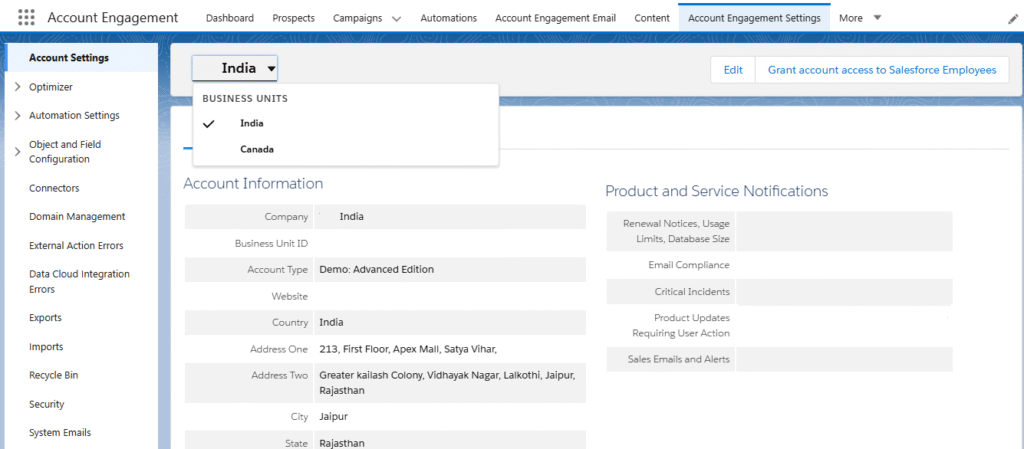Click Sales Emails and Alerts label
This screenshot has height=449, width=1024.
click(679, 359)
